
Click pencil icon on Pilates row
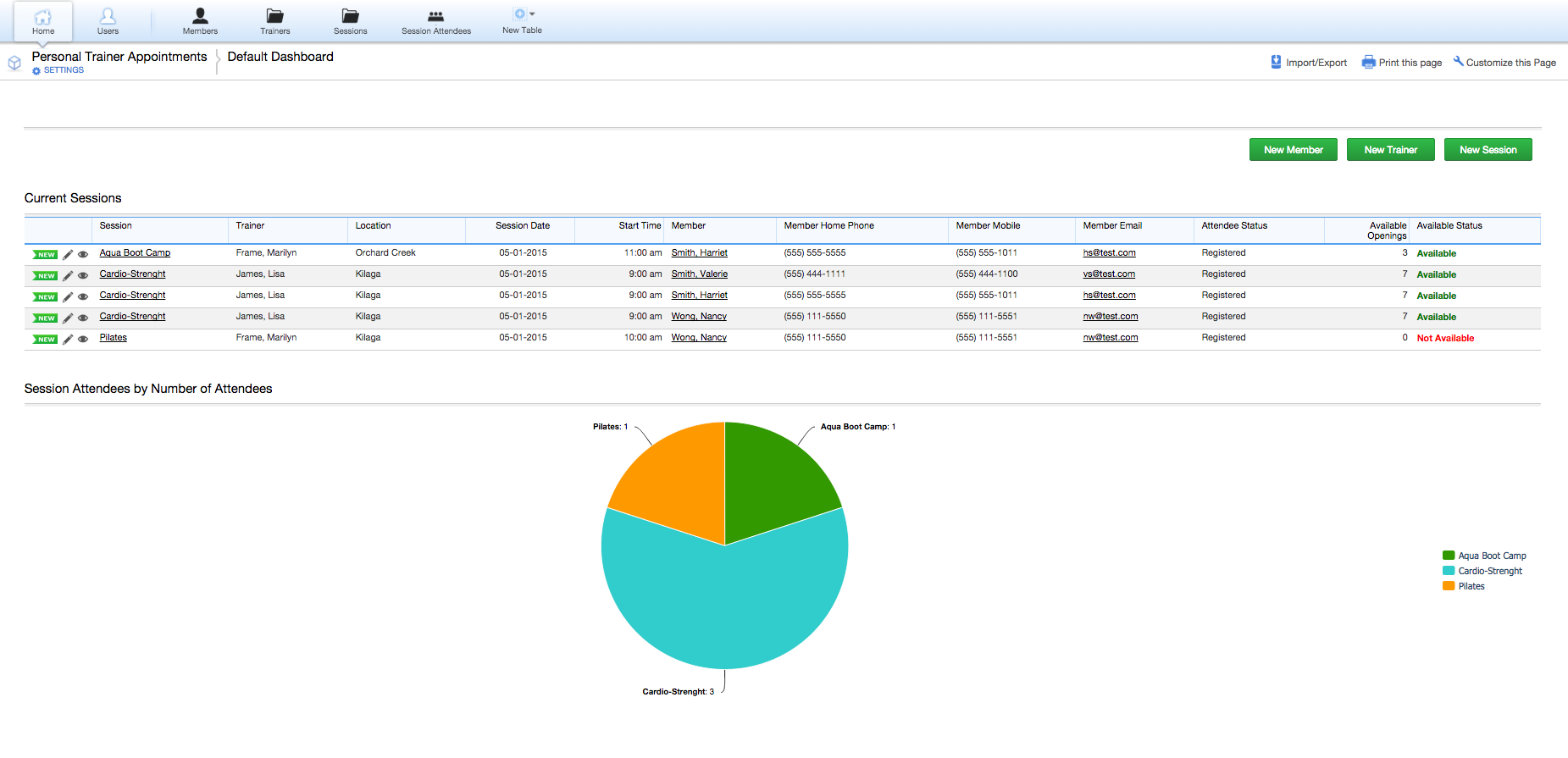point(68,339)
